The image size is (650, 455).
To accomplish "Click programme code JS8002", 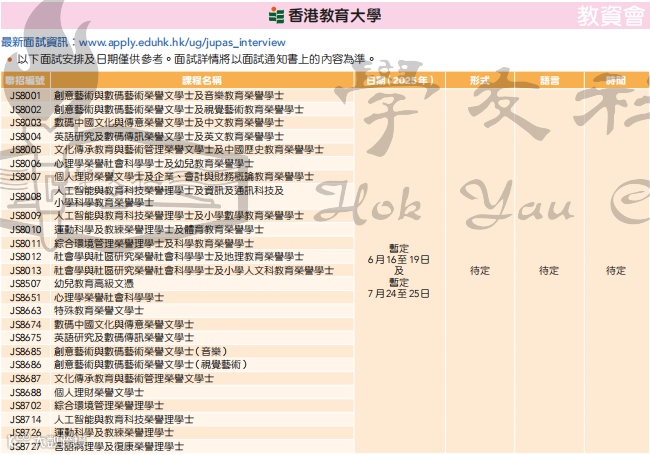I will tap(25, 109).
